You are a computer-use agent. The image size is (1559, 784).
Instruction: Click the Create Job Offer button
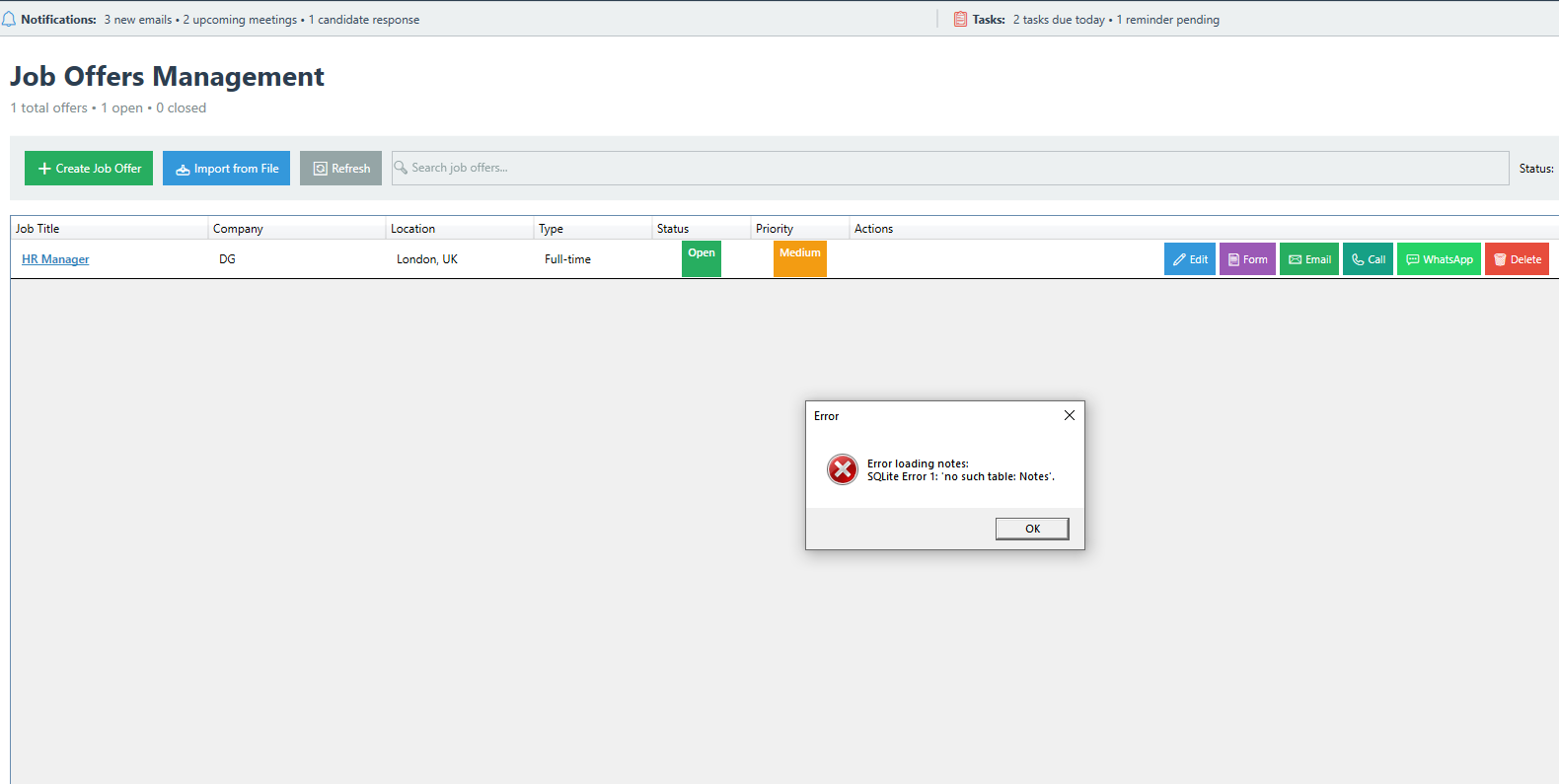tap(89, 169)
